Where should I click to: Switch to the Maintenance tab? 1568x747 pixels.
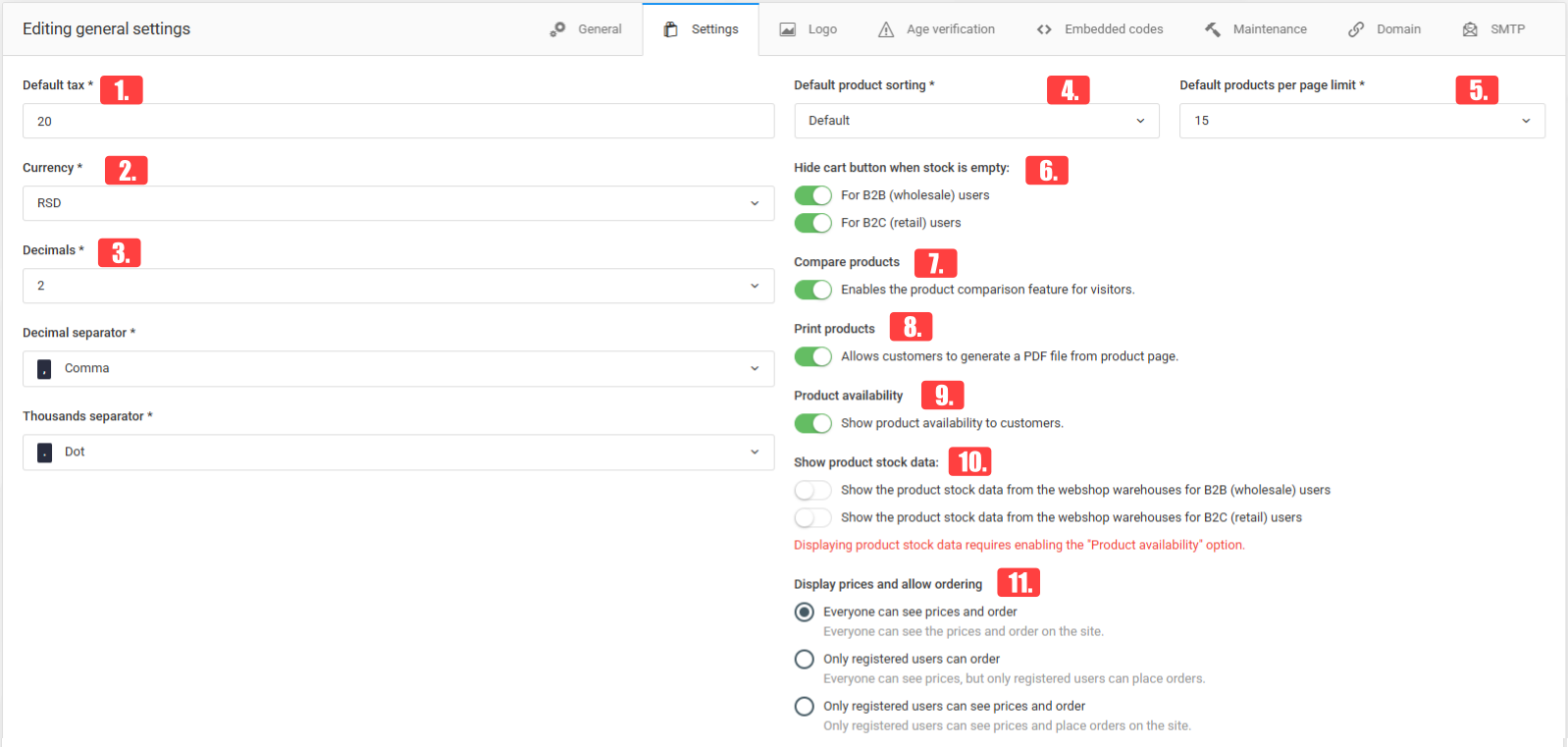coord(1269,29)
